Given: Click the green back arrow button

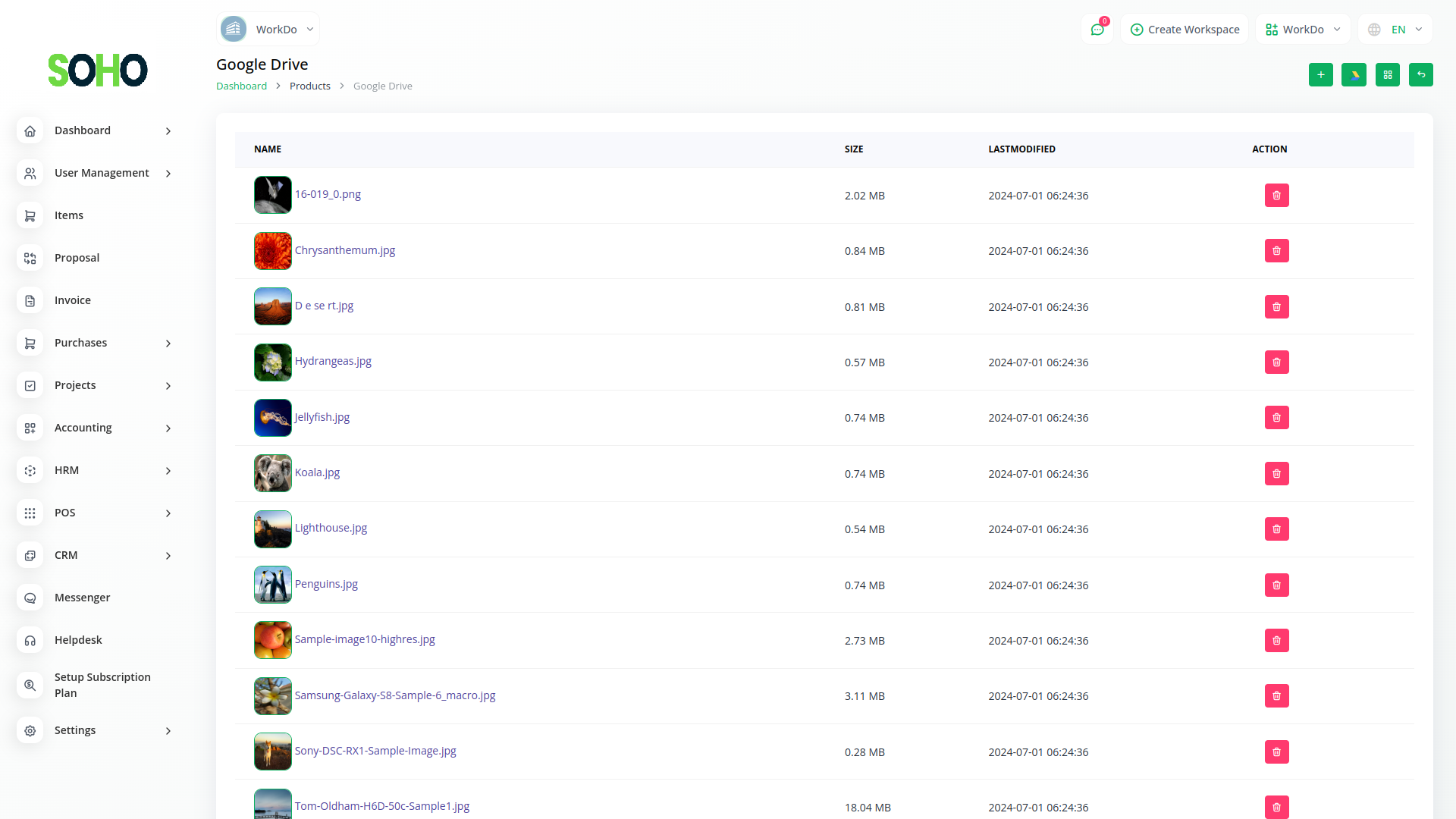Looking at the screenshot, I should click(x=1420, y=74).
